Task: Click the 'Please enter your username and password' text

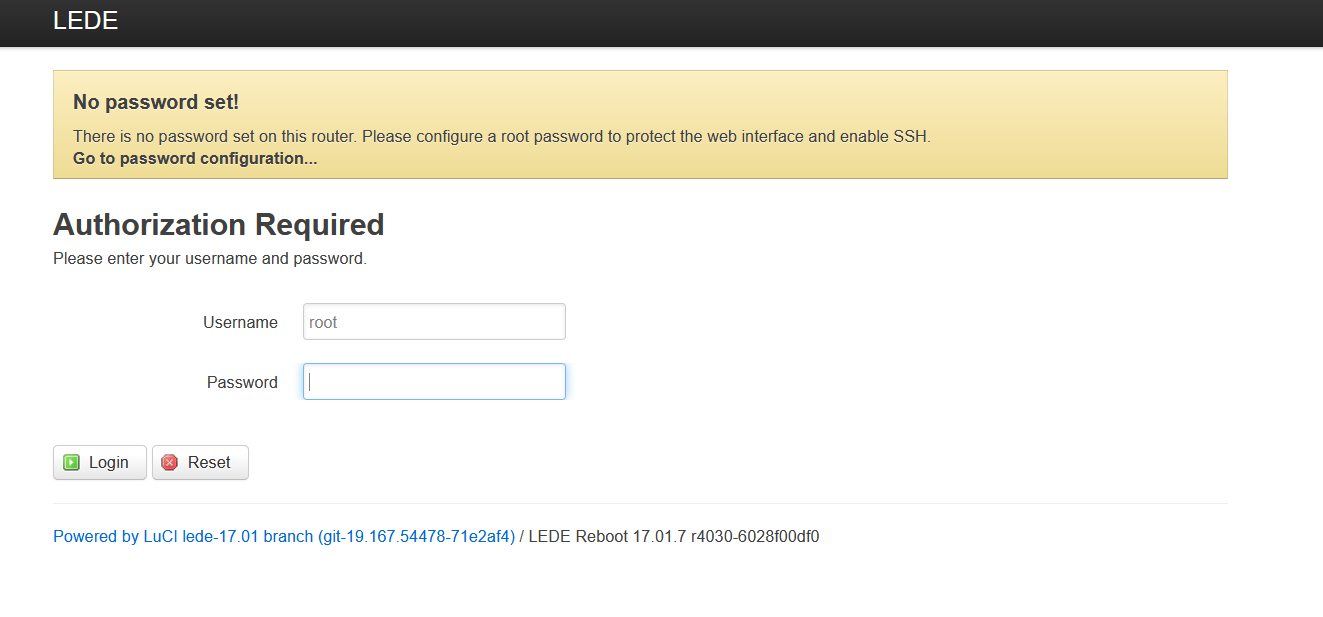Action: (210, 259)
